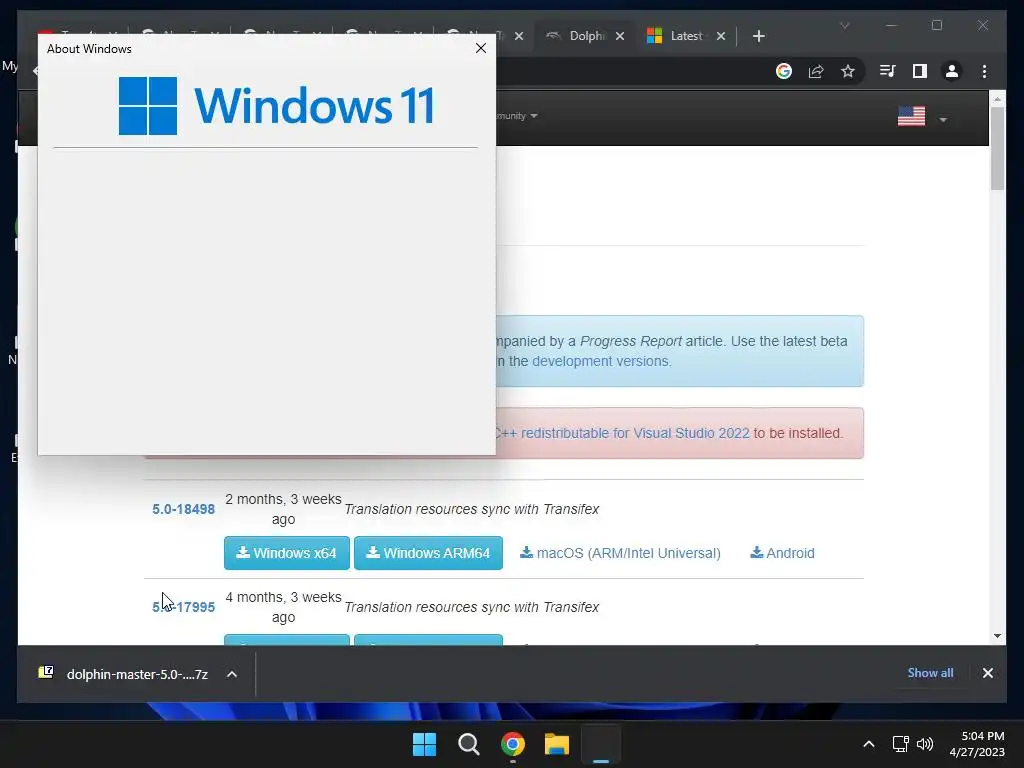Viewport: 1024px width, 768px height.
Task: Close the Dolphin tab
Action: (620, 36)
